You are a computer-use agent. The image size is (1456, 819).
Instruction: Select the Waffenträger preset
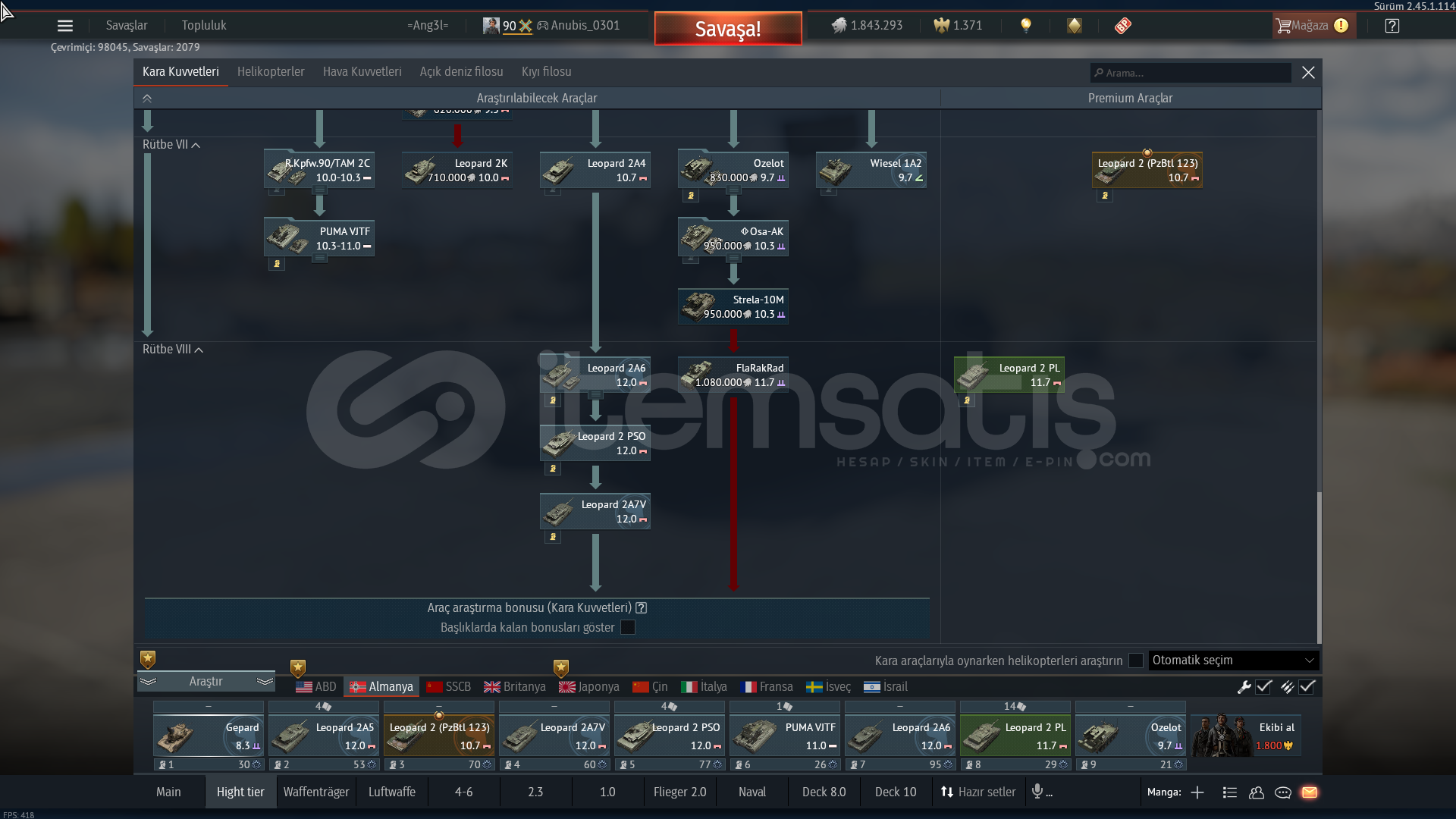coord(316,792)
